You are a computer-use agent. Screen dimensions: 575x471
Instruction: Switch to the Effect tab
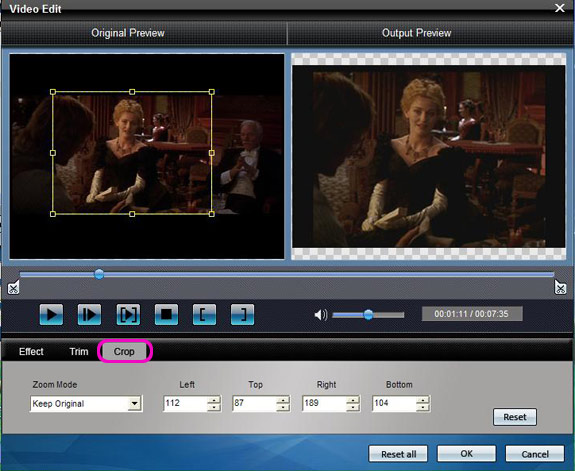(x=31, y=351)
